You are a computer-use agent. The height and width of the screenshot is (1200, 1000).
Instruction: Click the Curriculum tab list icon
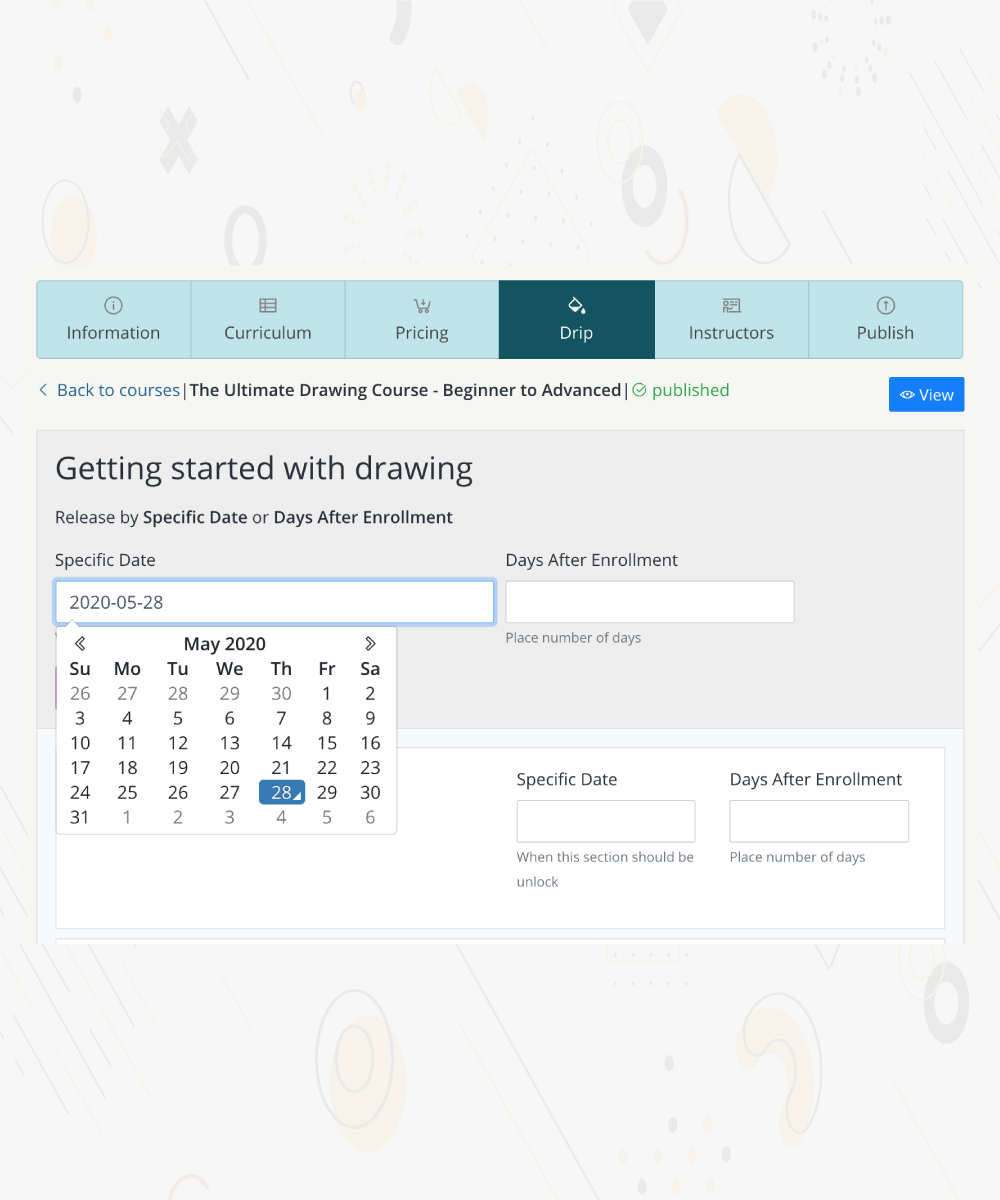tap(268, 305)
